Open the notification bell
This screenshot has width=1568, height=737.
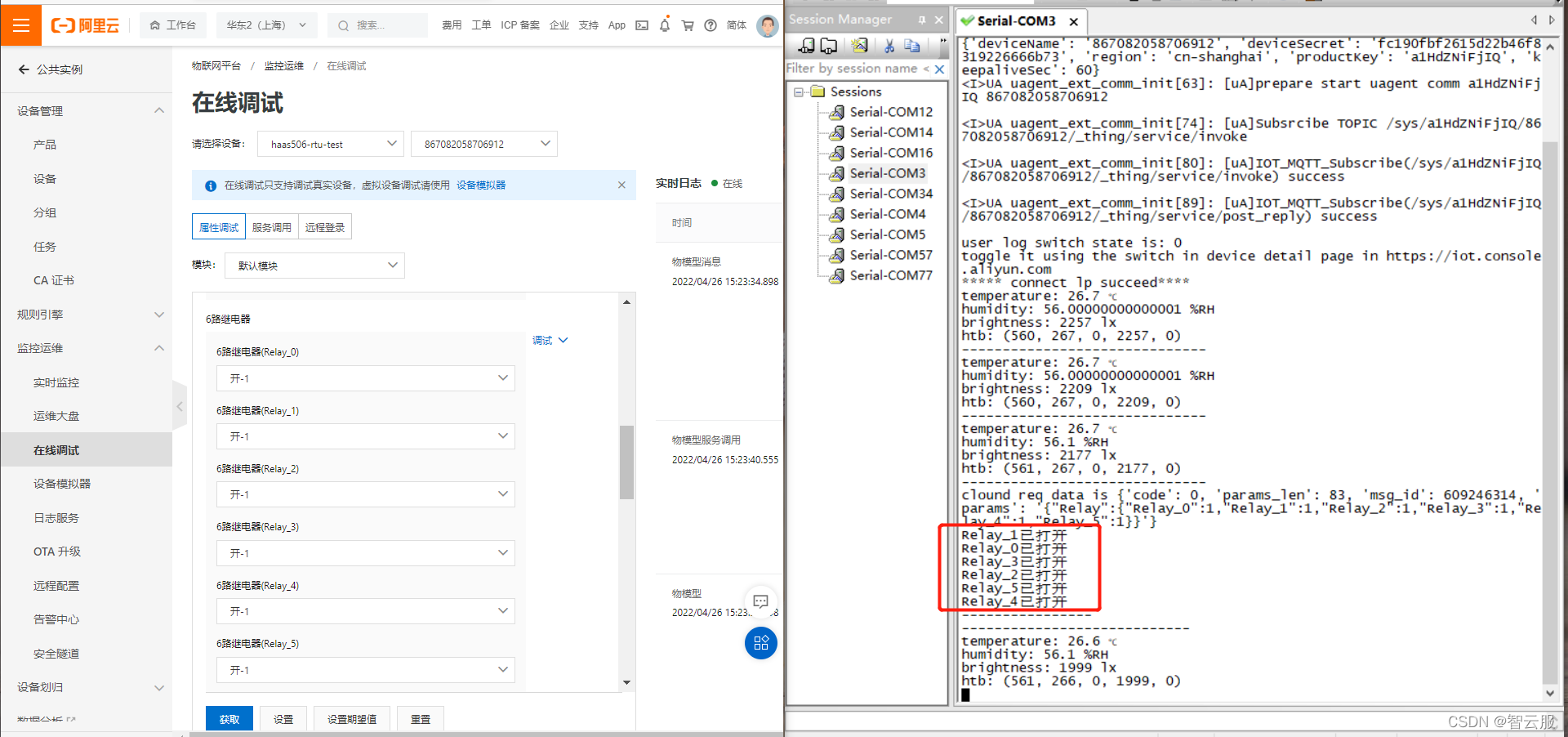click(x=665, y=25)
